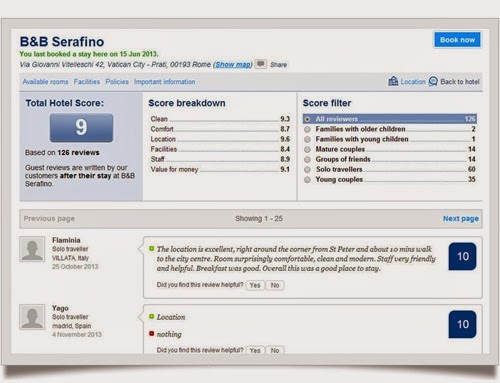
Task: Click the total hotel score 9 badge
Action: click(81, 128)
